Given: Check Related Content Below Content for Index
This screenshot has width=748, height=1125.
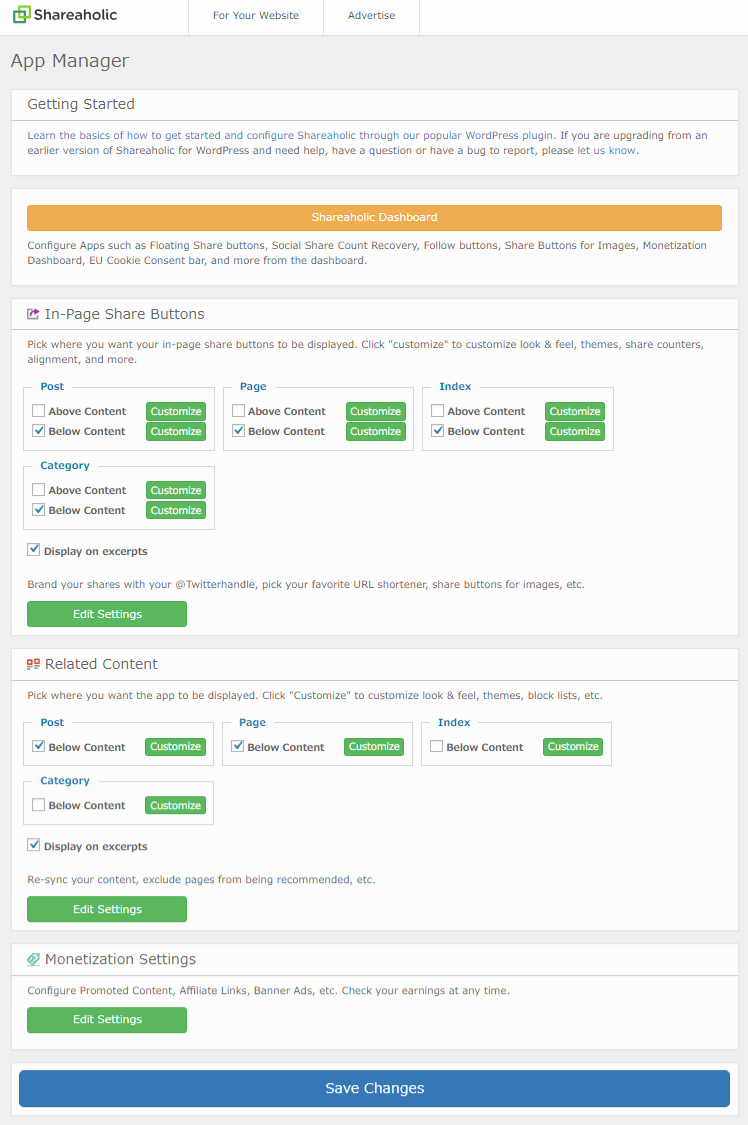Looking at the screenshot, I should [436, 747].
